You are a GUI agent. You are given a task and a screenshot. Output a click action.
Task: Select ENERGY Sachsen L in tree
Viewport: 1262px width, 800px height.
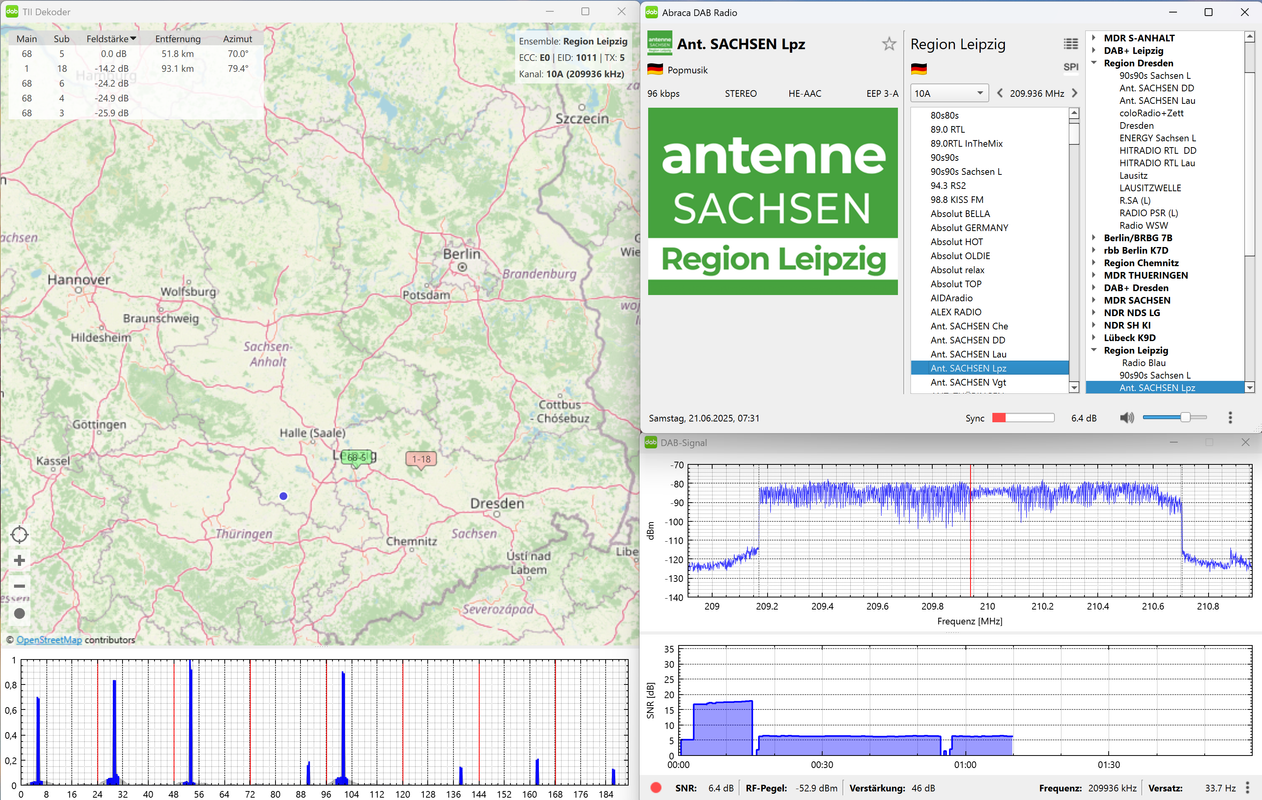(x=1158, y=138)
